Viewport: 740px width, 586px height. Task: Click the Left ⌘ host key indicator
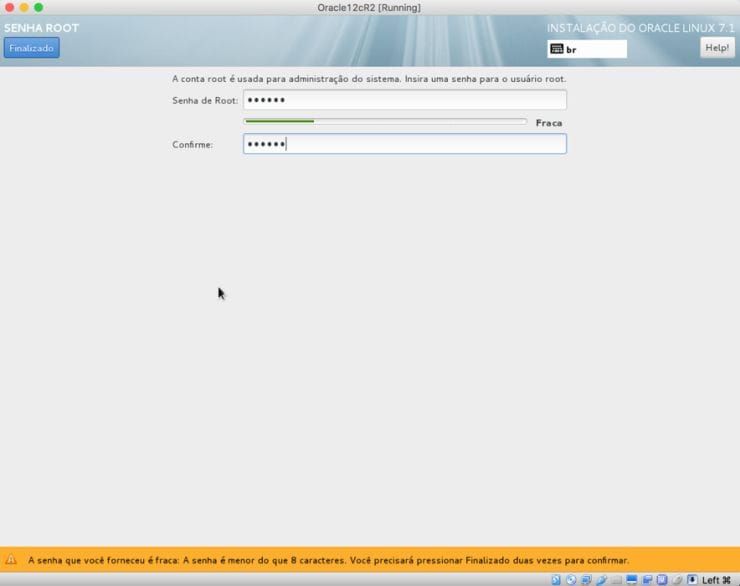point(716,580)
